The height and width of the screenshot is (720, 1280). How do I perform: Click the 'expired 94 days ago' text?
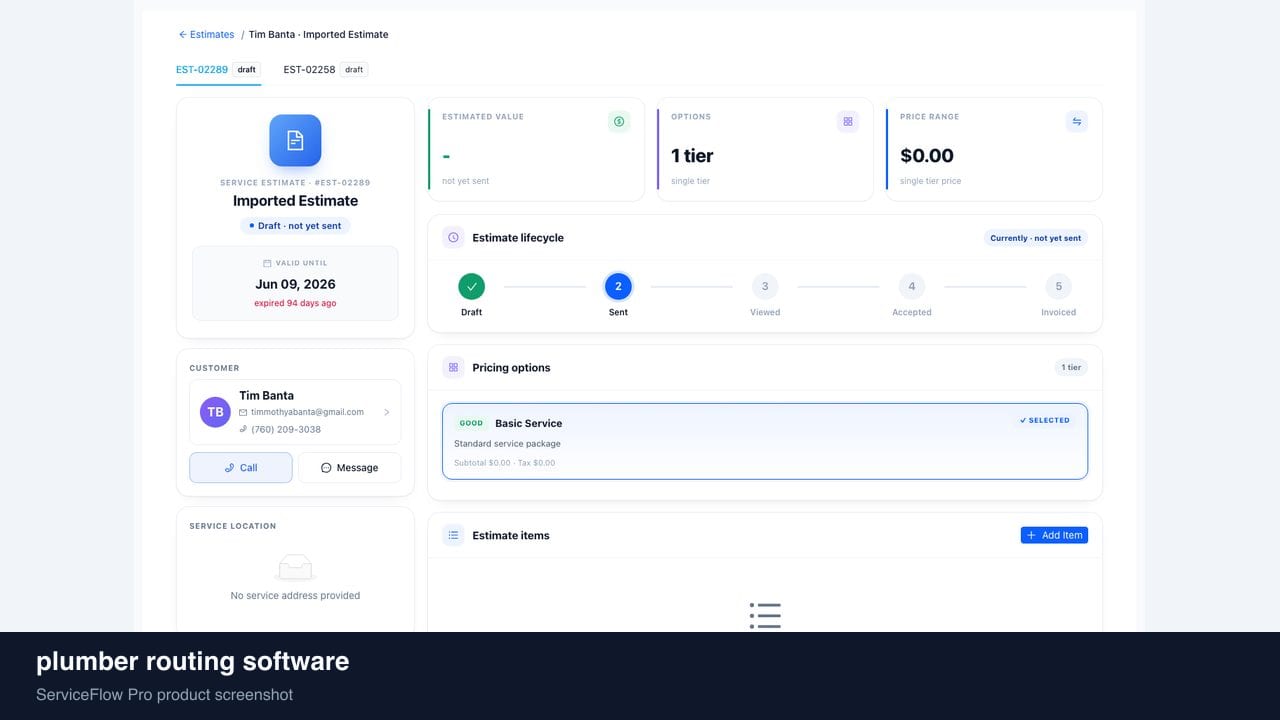point(295,303)
